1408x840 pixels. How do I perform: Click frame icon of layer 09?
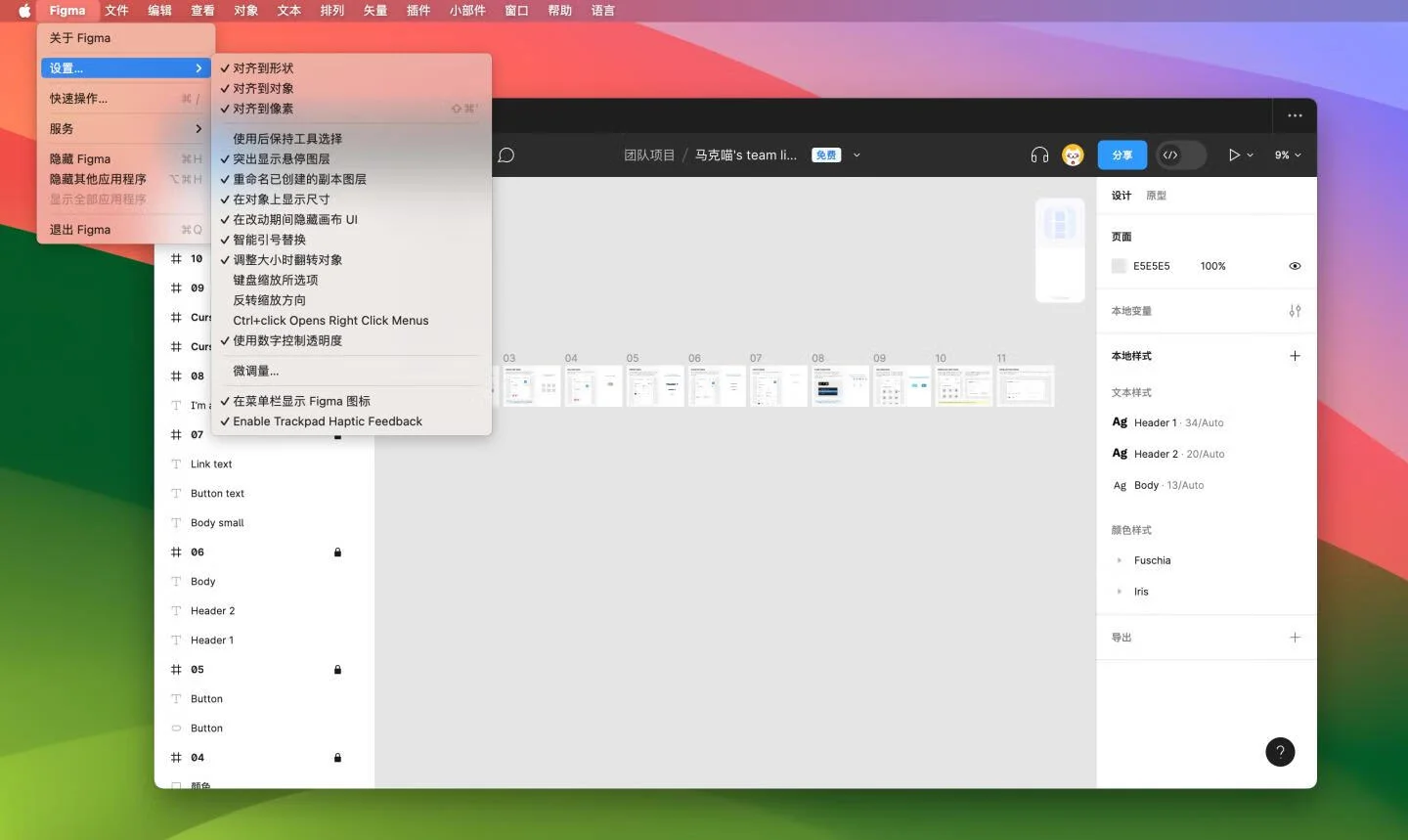click(x=176, y=288)
